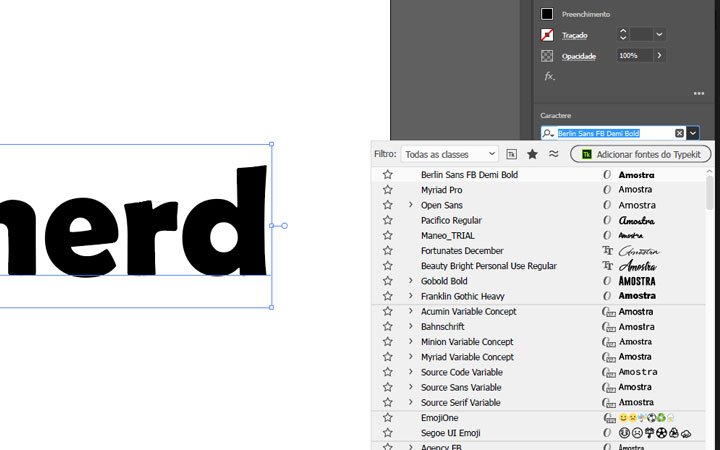Choose Bahnschrift from the font list
The height and width of the screenshot is (450, 720).
(x=446, y=327)
